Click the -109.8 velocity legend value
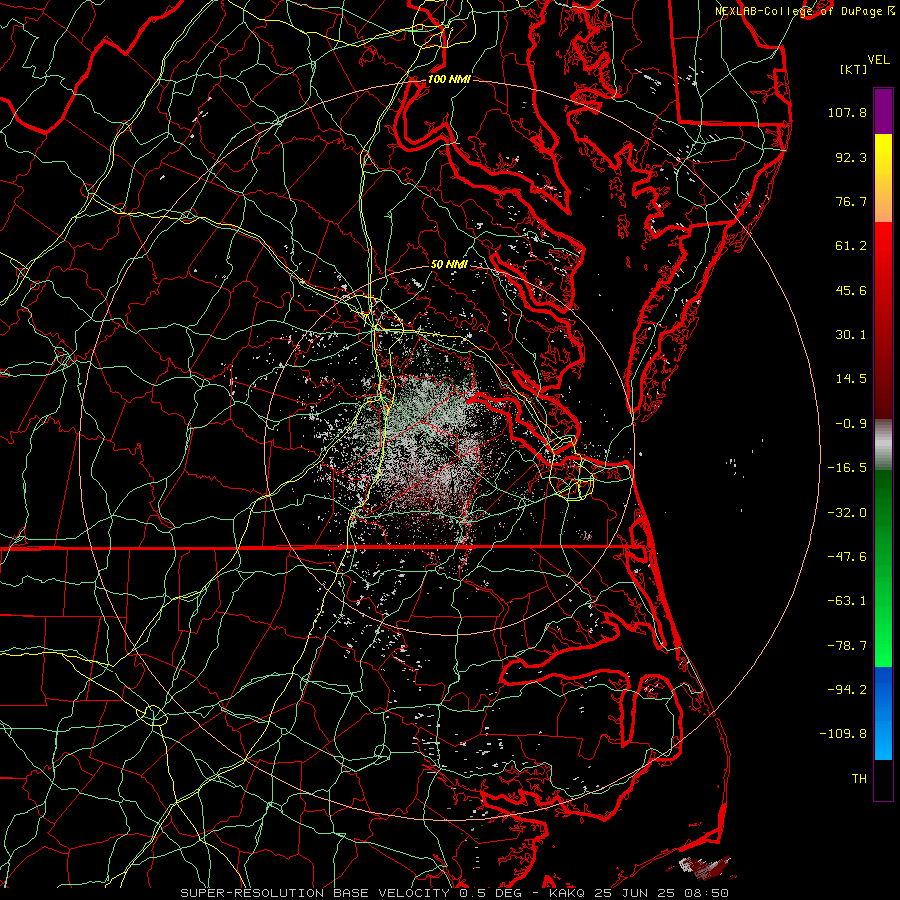This screenshot has width=900, height=900. pyautogui.click(x=844, y=734)
